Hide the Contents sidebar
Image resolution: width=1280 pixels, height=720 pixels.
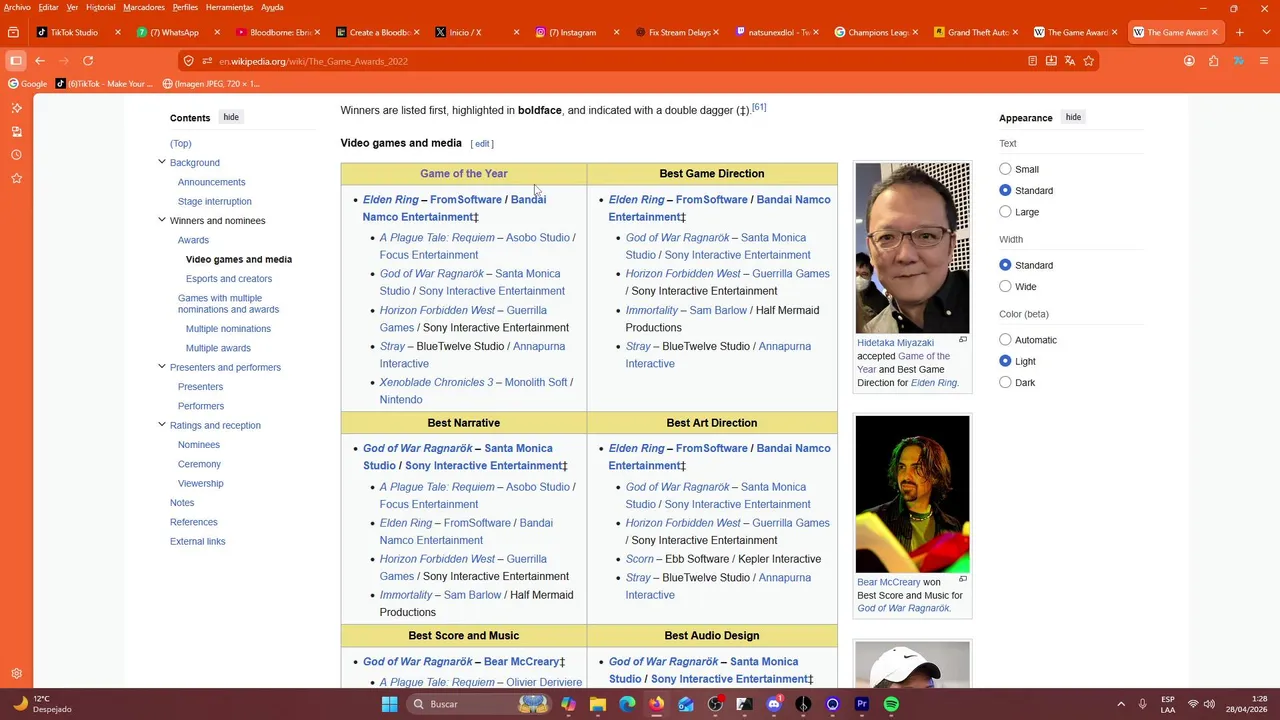click(231, 117)
